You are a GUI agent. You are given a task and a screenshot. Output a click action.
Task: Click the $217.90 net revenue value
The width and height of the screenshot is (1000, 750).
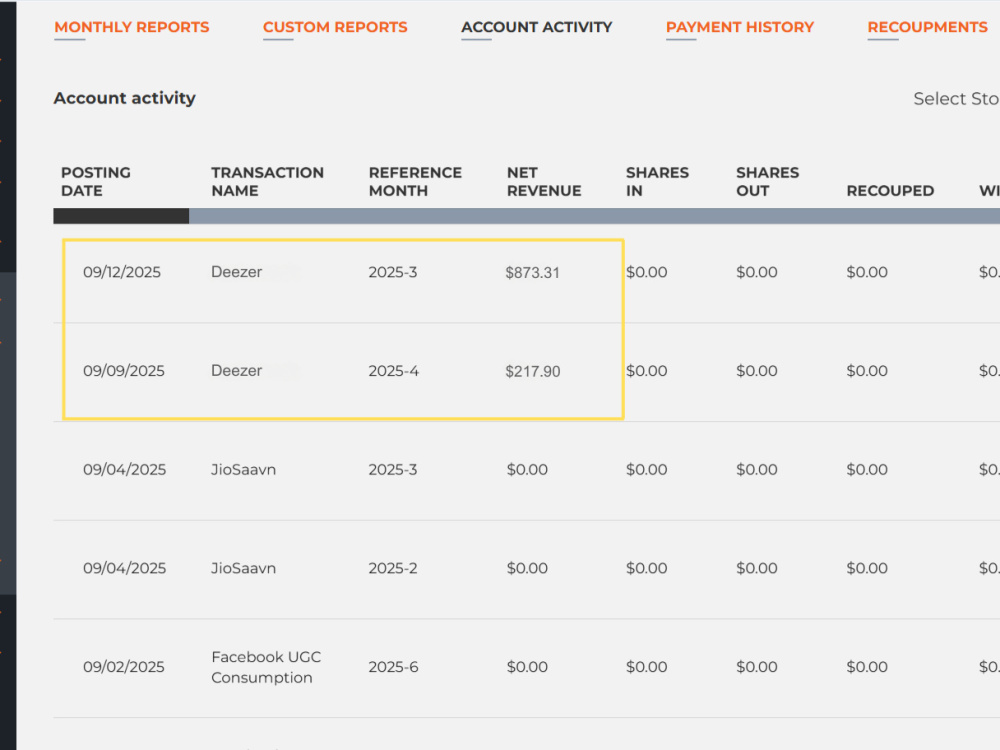click(533, 372)
